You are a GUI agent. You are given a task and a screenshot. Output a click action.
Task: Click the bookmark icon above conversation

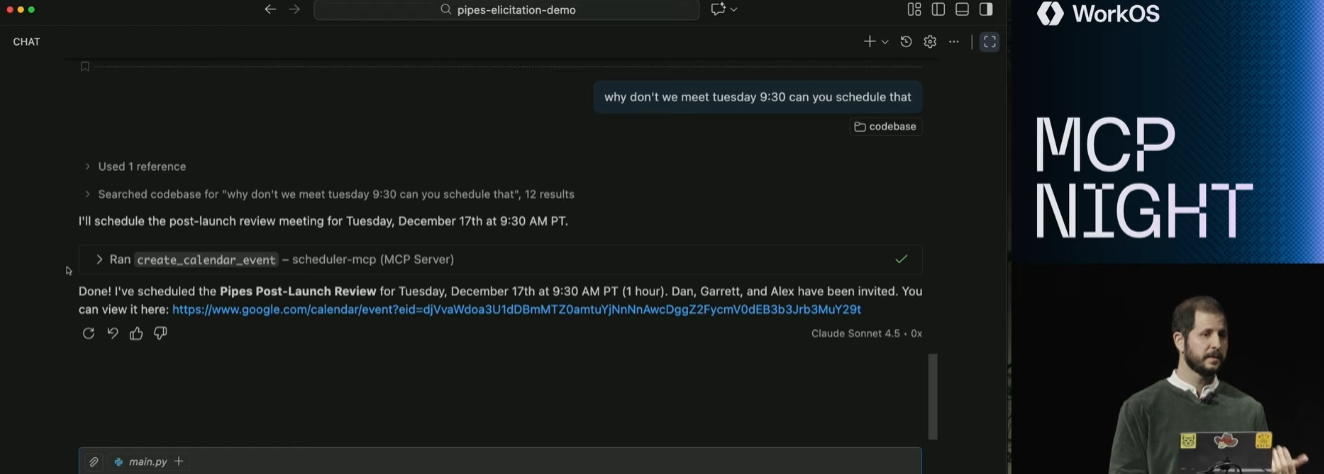click(85, 67)
